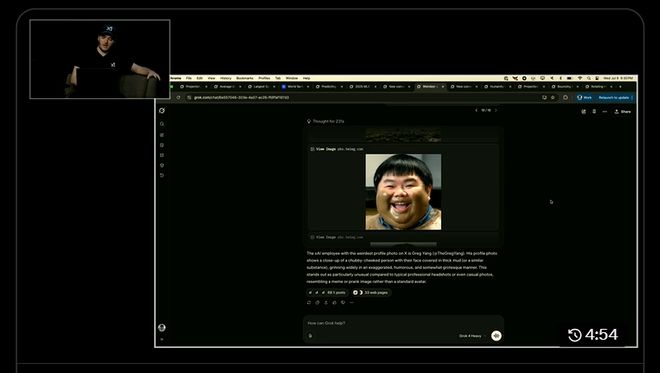Click the thumbs-down icon under the response
The image size is (660, 373).
coord(343,302)
